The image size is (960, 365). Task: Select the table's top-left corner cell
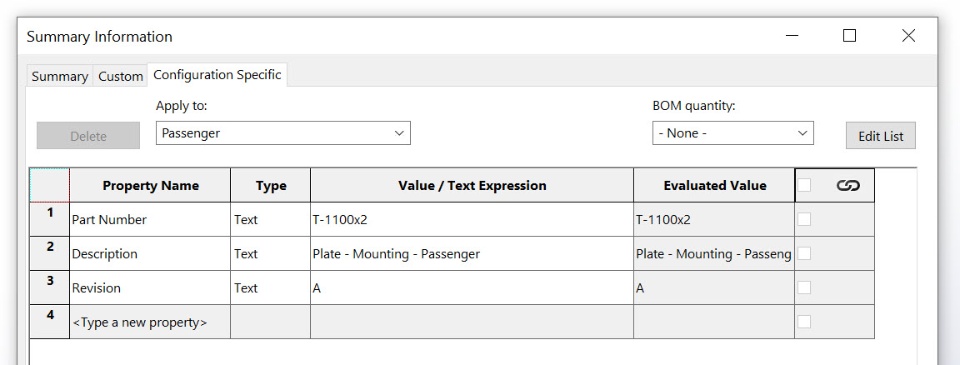(x=50, y=185)
